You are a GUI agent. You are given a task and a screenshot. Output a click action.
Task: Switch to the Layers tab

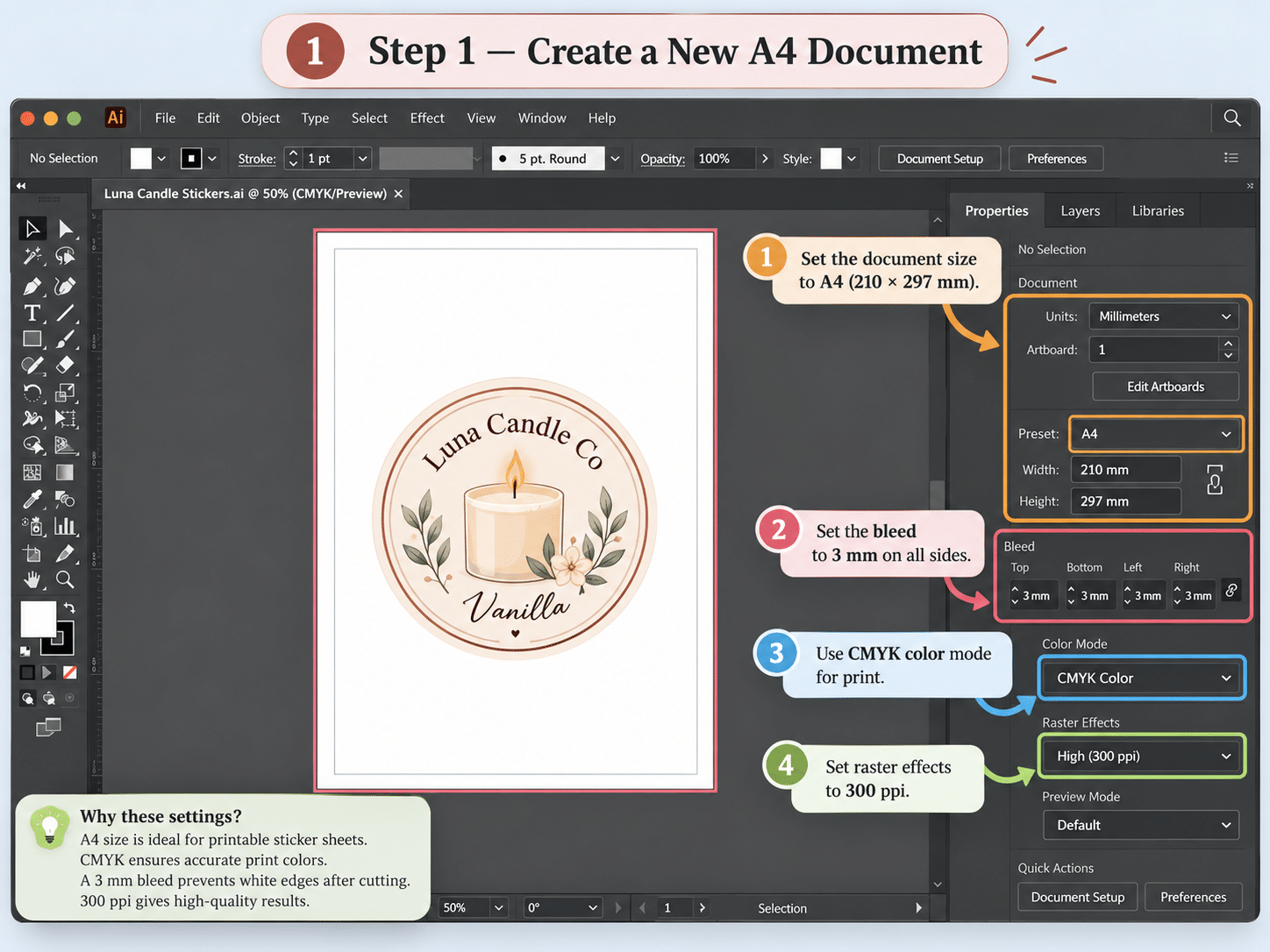(x=1080, y=211)
